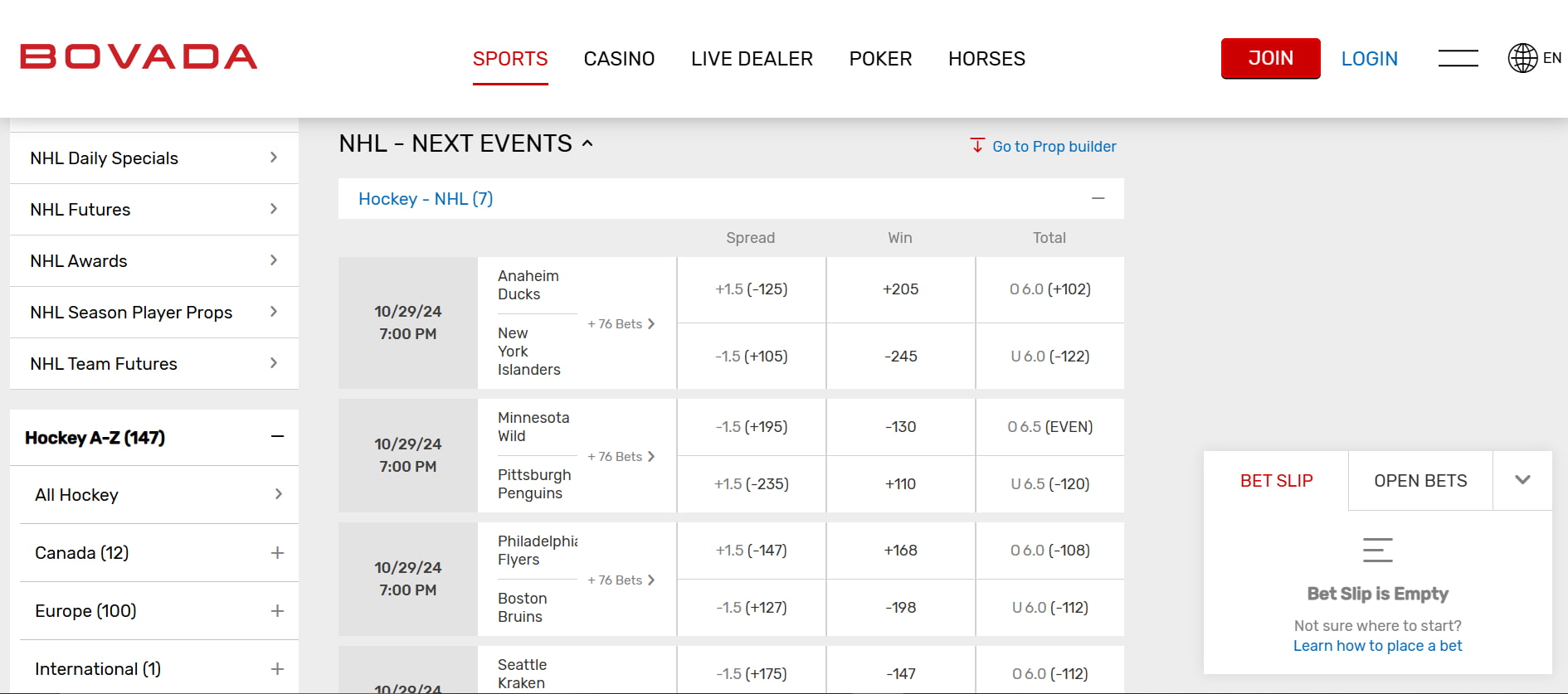Select New York Islanders spread -1.5 (+105)
Viewport: 1568px width, 694px height.
pos(752,357)
